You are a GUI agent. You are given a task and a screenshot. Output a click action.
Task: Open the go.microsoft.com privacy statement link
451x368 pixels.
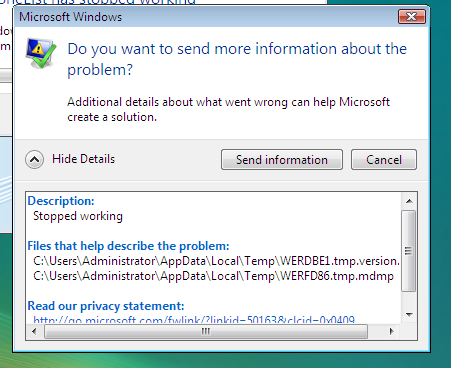(x=194, y=320)
